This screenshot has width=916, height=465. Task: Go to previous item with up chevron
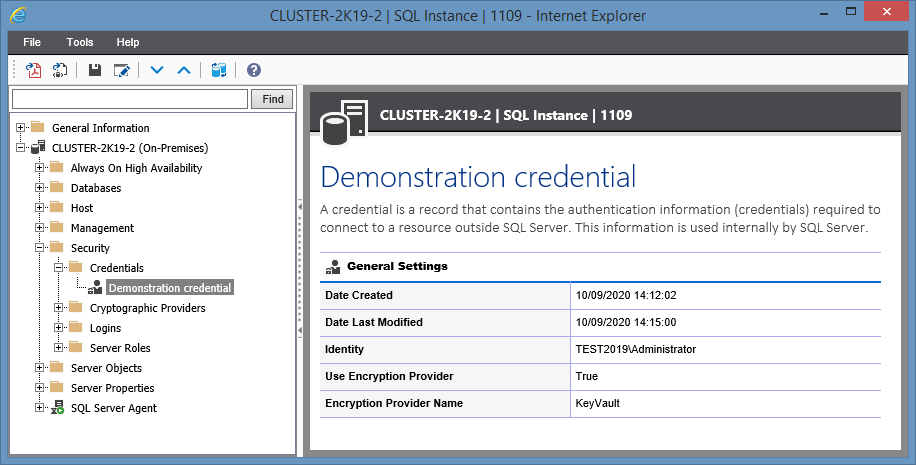(184, 70)
